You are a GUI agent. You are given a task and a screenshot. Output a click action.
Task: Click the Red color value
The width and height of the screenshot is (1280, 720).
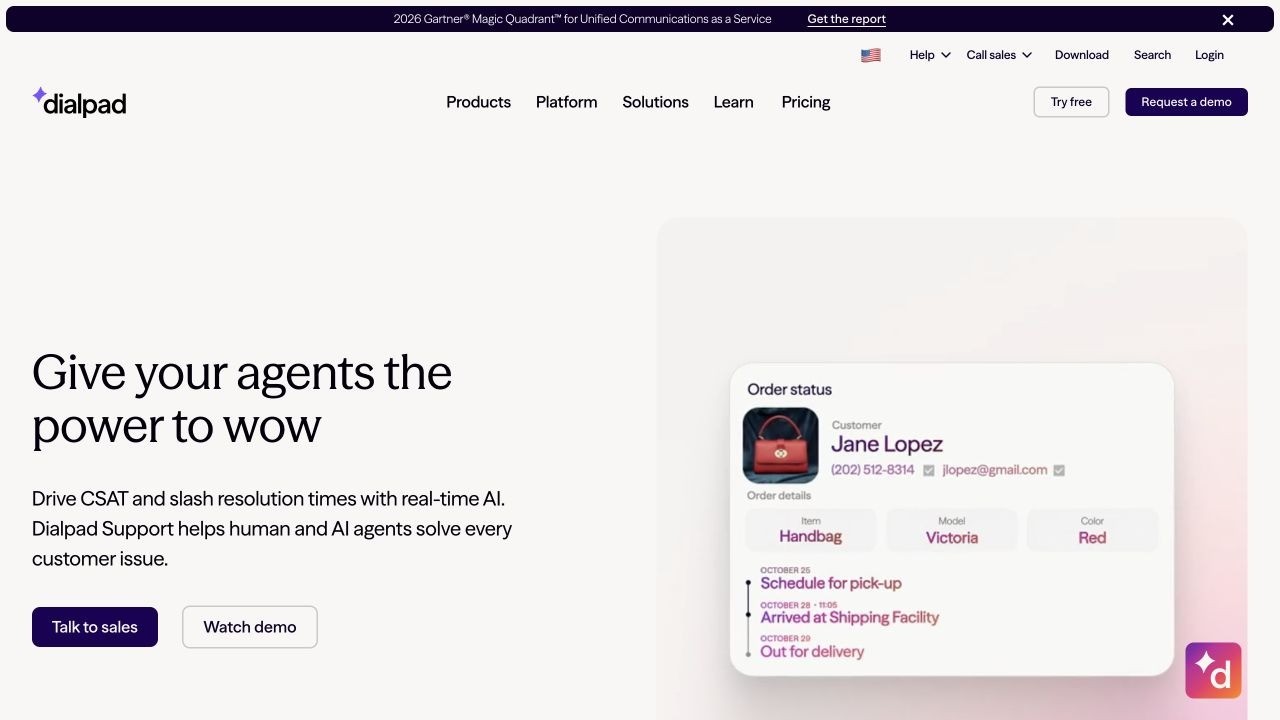(x=1092, y=537)
